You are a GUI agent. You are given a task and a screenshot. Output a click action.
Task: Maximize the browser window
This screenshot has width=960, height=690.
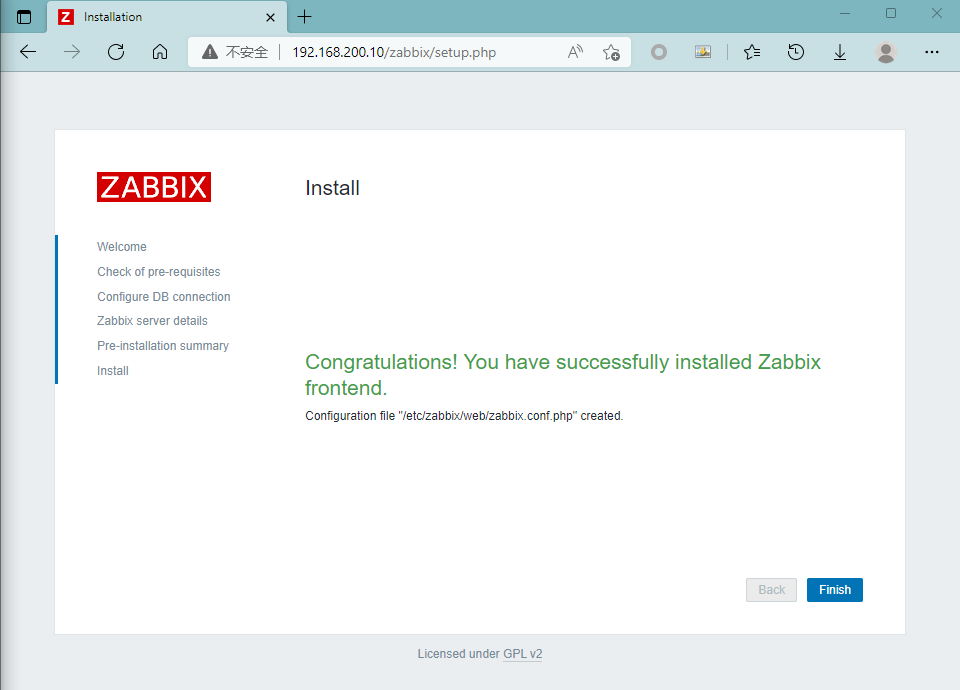pos(891,13)
